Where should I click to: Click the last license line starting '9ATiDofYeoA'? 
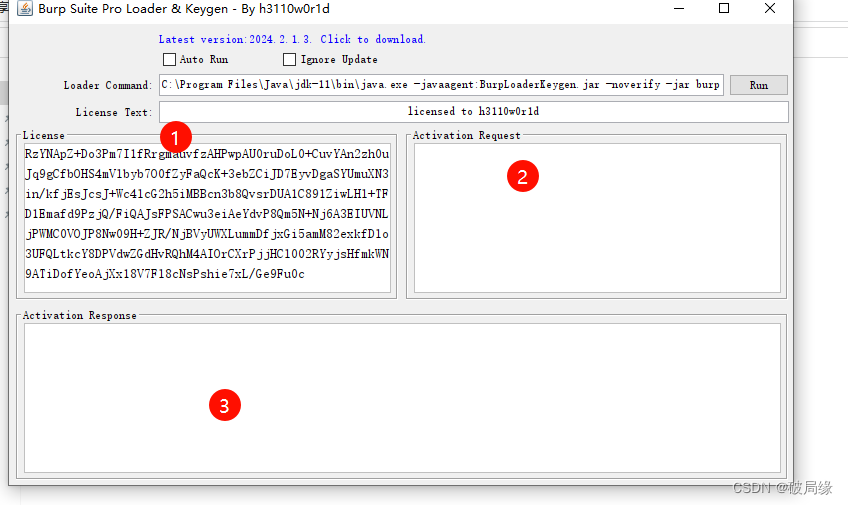[x=165, y=274]
